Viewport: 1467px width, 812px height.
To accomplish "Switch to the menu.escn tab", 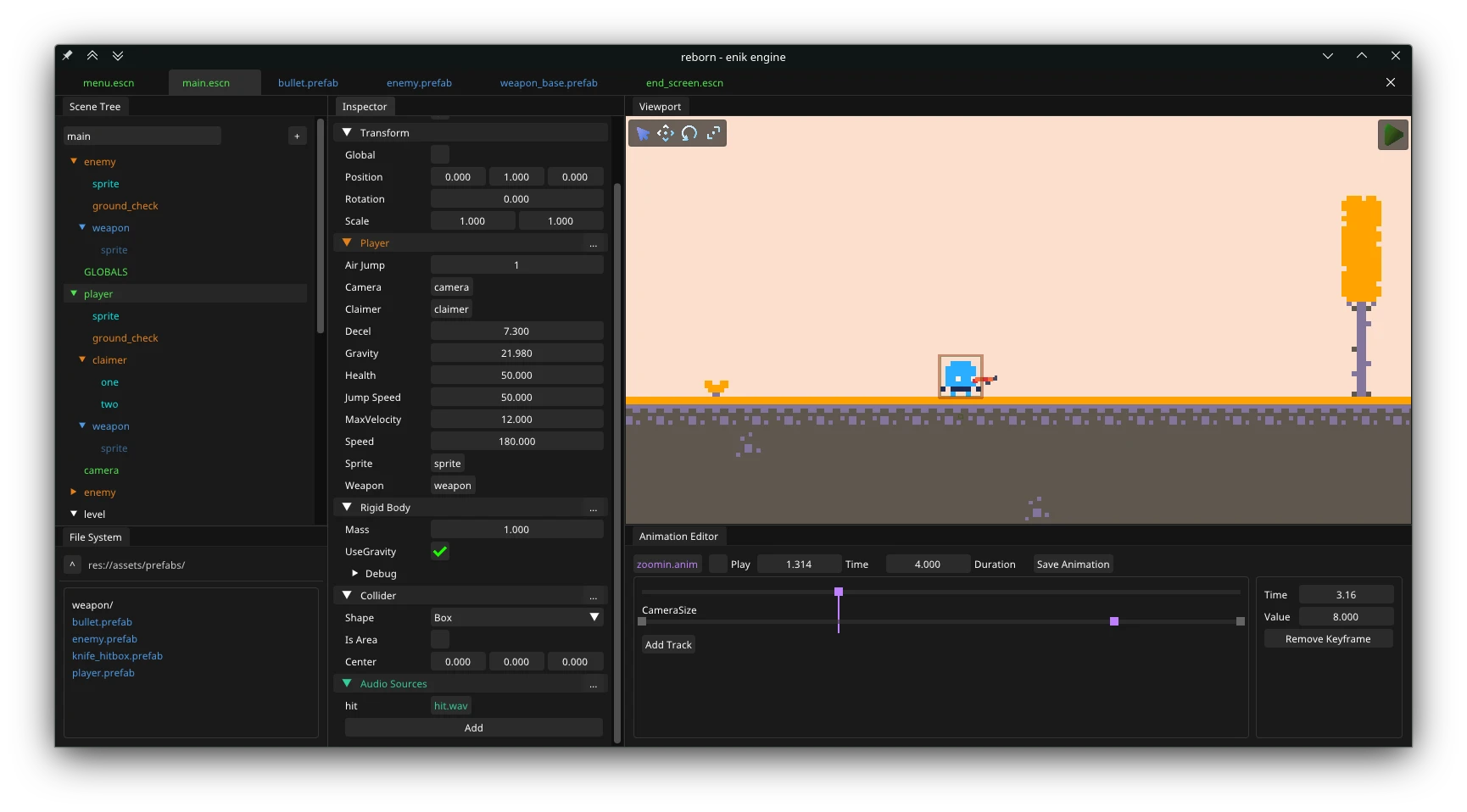I will pyautogui.click(x=108, y=82).
